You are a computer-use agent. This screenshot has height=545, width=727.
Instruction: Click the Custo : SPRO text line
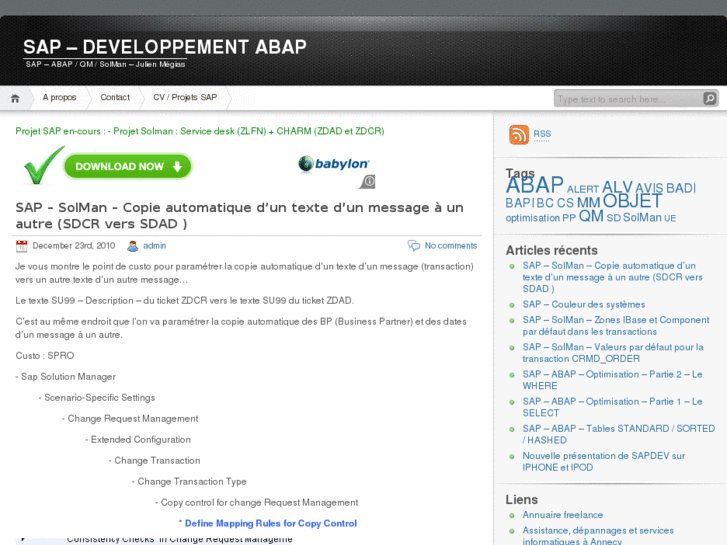45,356
